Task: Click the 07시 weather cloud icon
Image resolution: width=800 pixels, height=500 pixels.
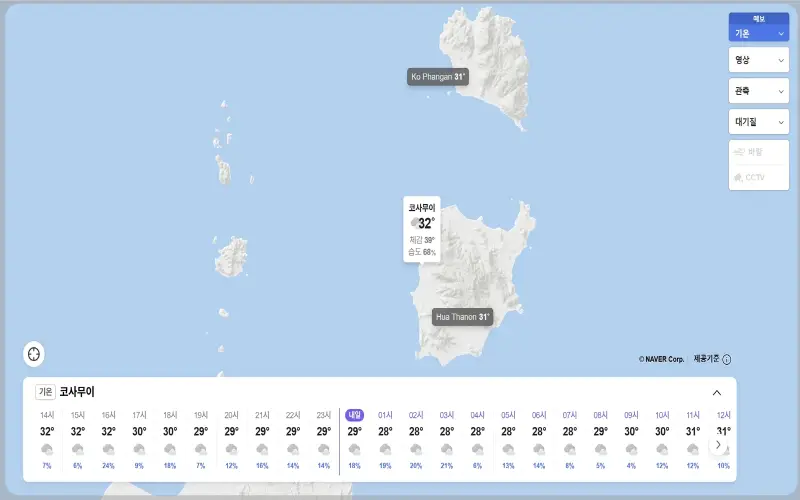Action: click(569, 449)
